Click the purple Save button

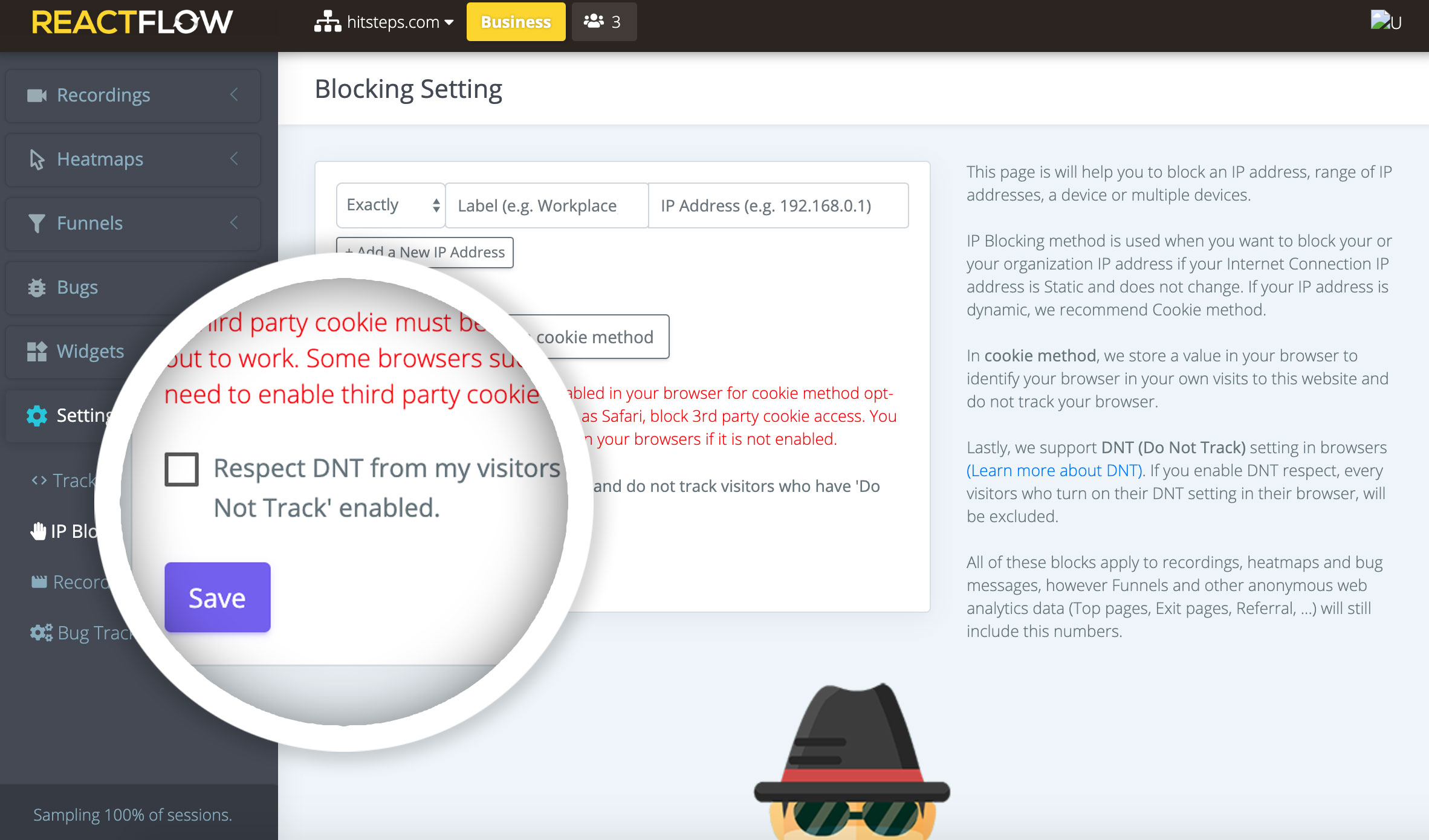tap(218, 598)
